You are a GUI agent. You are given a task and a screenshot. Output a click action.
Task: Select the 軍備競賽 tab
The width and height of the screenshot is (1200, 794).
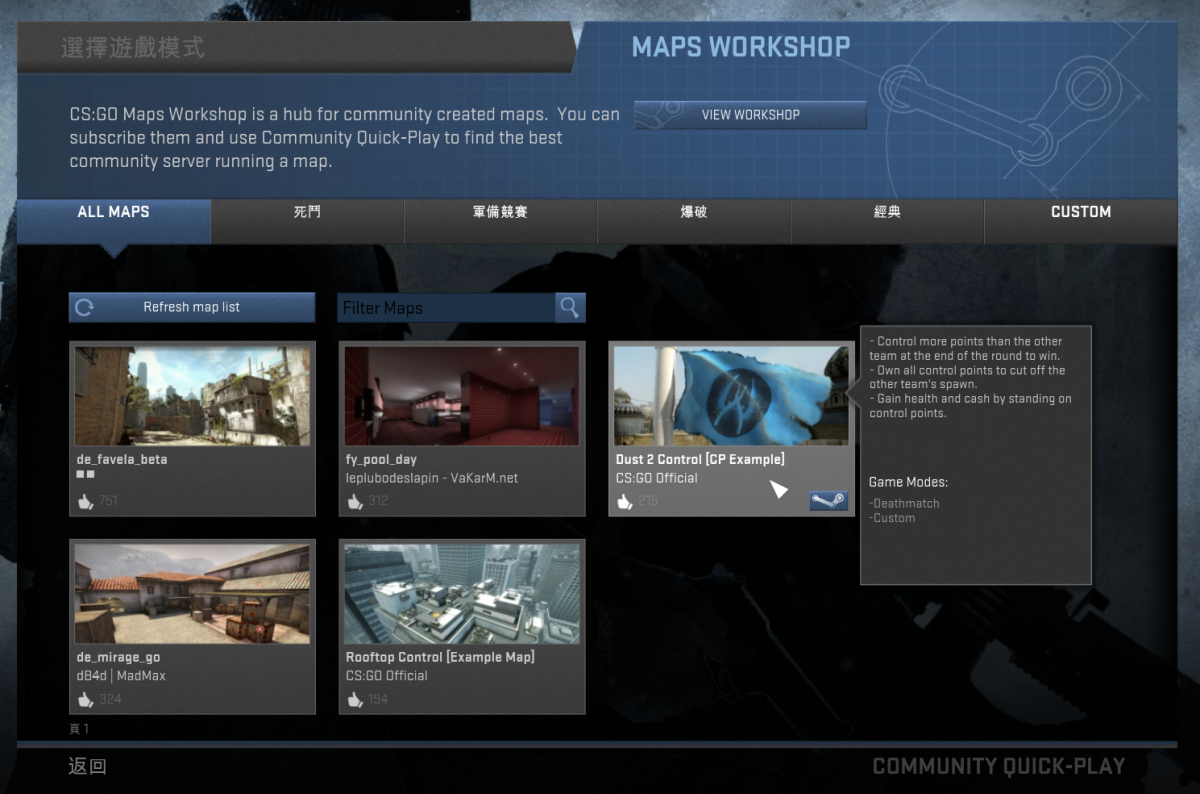click(x=500, y=212)
